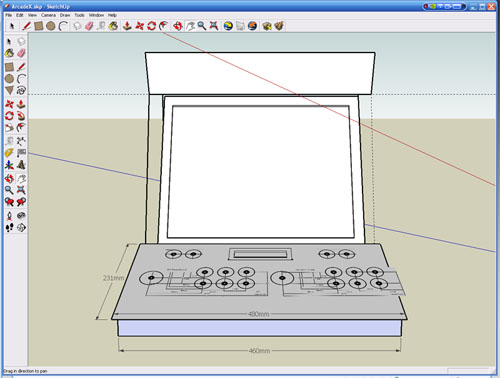Select the Orbit tool in left toolbar
This screenshot has height=378, width=500.
9,179
